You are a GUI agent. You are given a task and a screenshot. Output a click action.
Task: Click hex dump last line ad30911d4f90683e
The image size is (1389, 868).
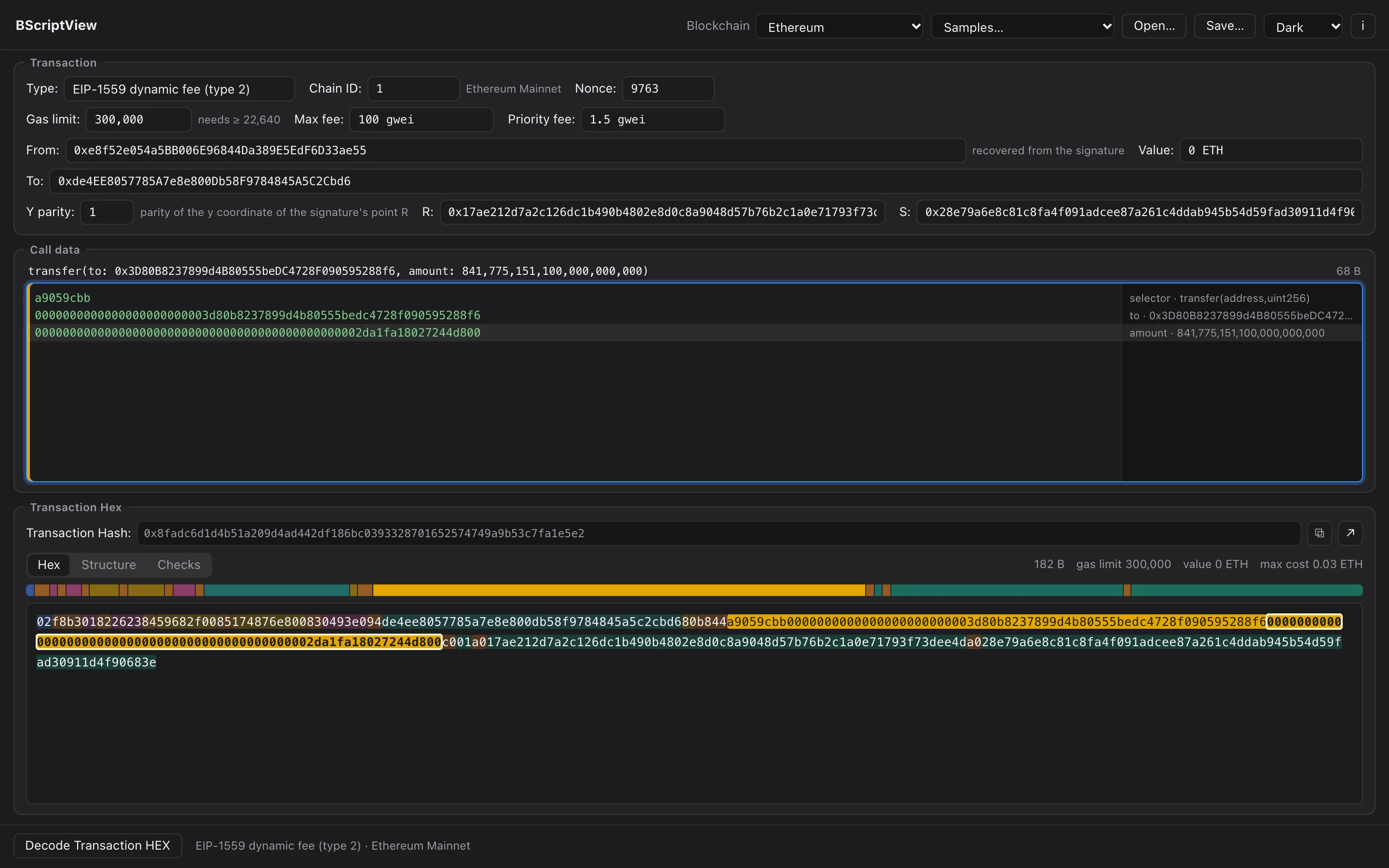pos(96,663)
